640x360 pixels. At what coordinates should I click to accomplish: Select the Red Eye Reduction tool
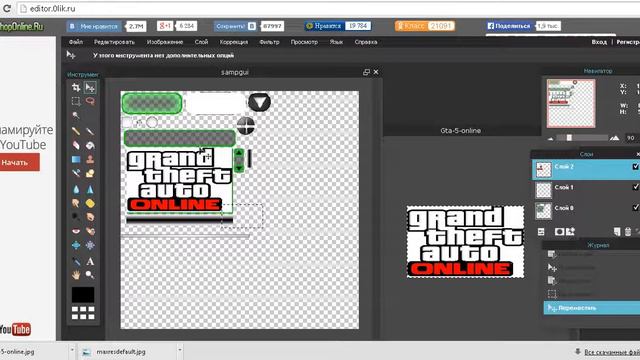[x=76, y=231]
